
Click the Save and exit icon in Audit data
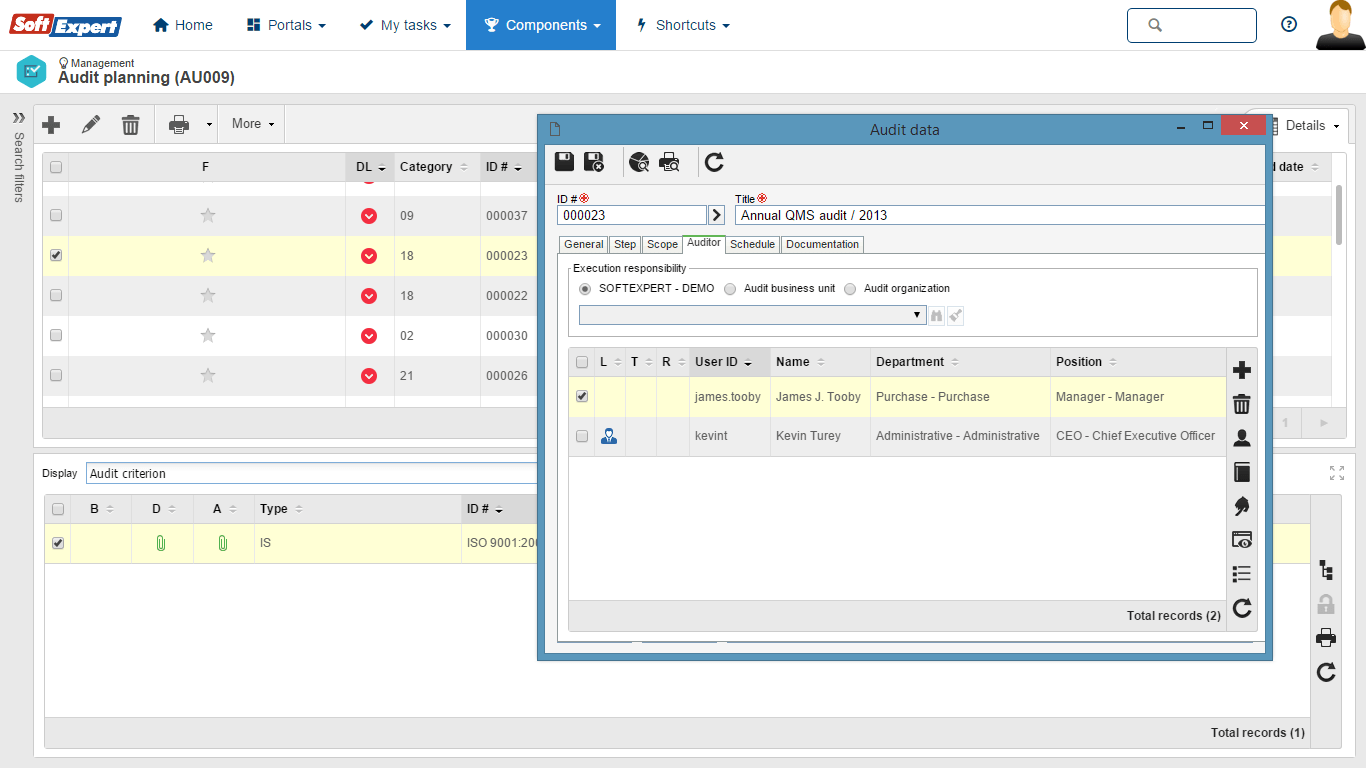tap(594, 162)
